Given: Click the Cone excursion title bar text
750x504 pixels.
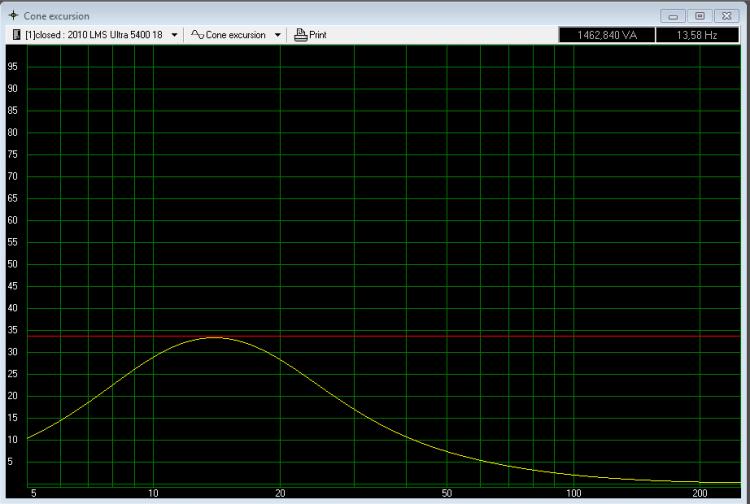Looking at the screenshot, I should [56, 16].
